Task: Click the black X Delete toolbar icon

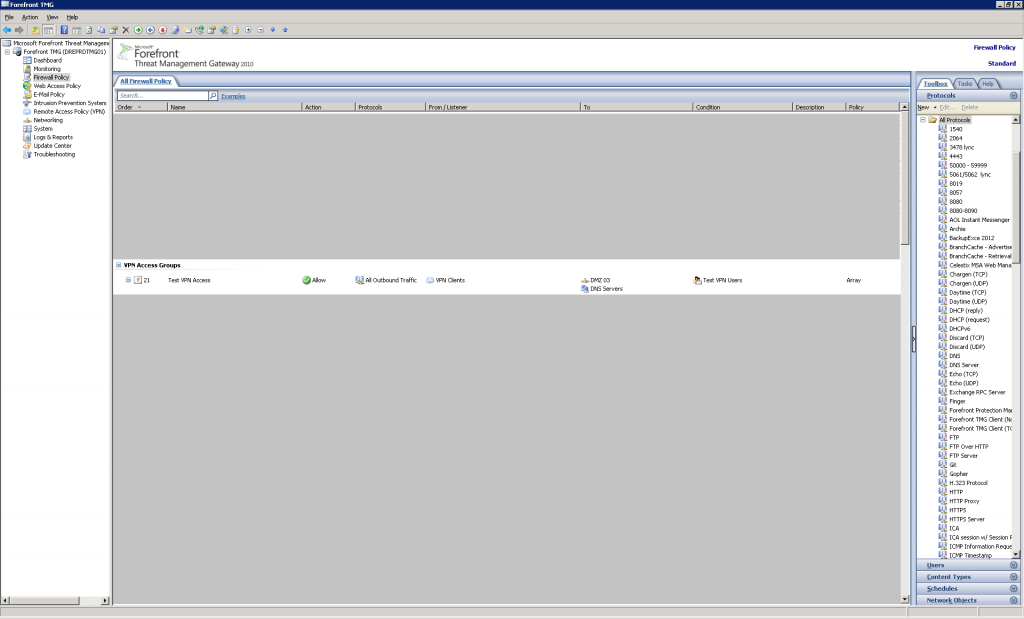Action: (126, 30)
